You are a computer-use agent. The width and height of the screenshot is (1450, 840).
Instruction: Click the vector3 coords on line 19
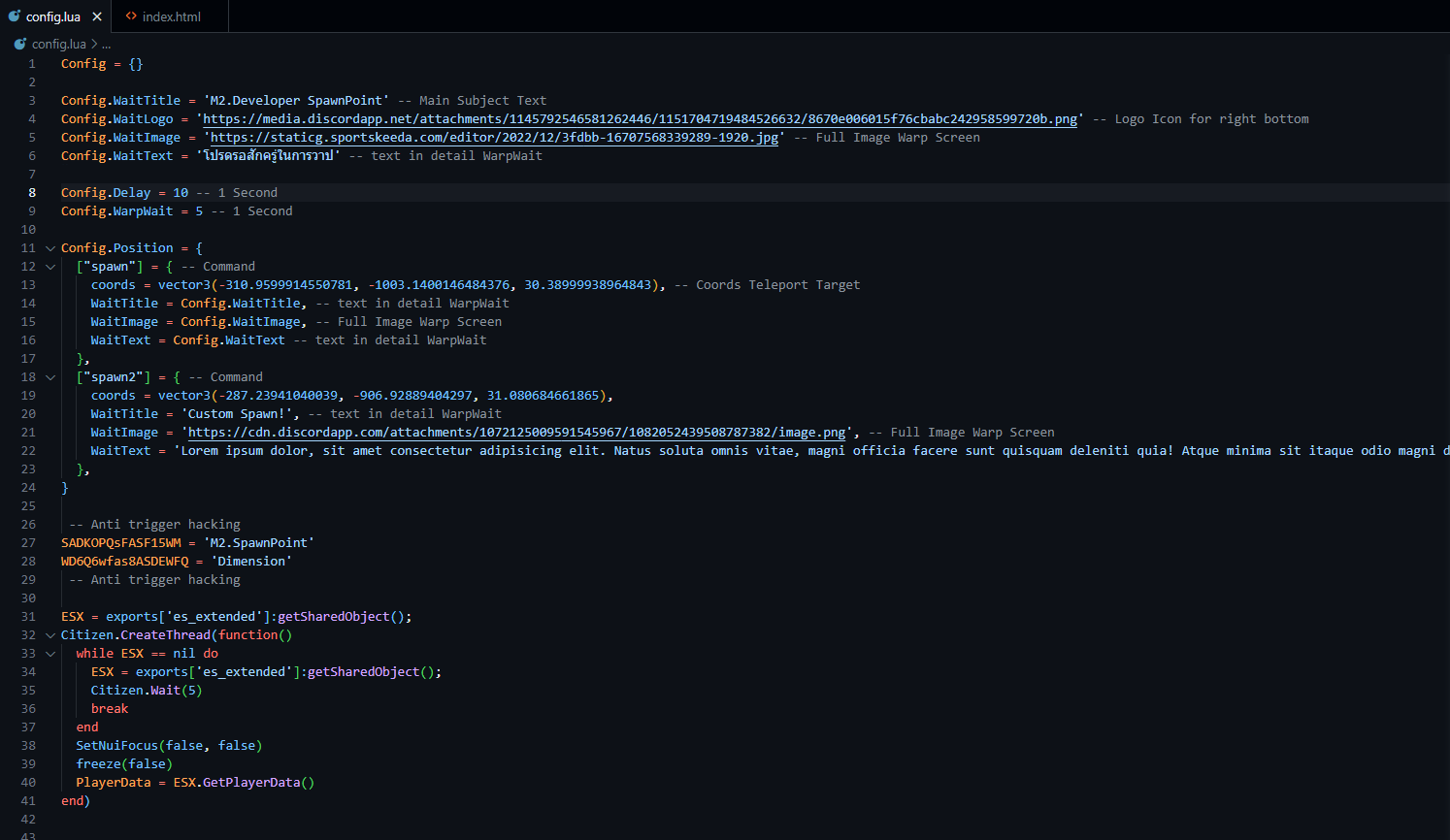coord(382,396)
